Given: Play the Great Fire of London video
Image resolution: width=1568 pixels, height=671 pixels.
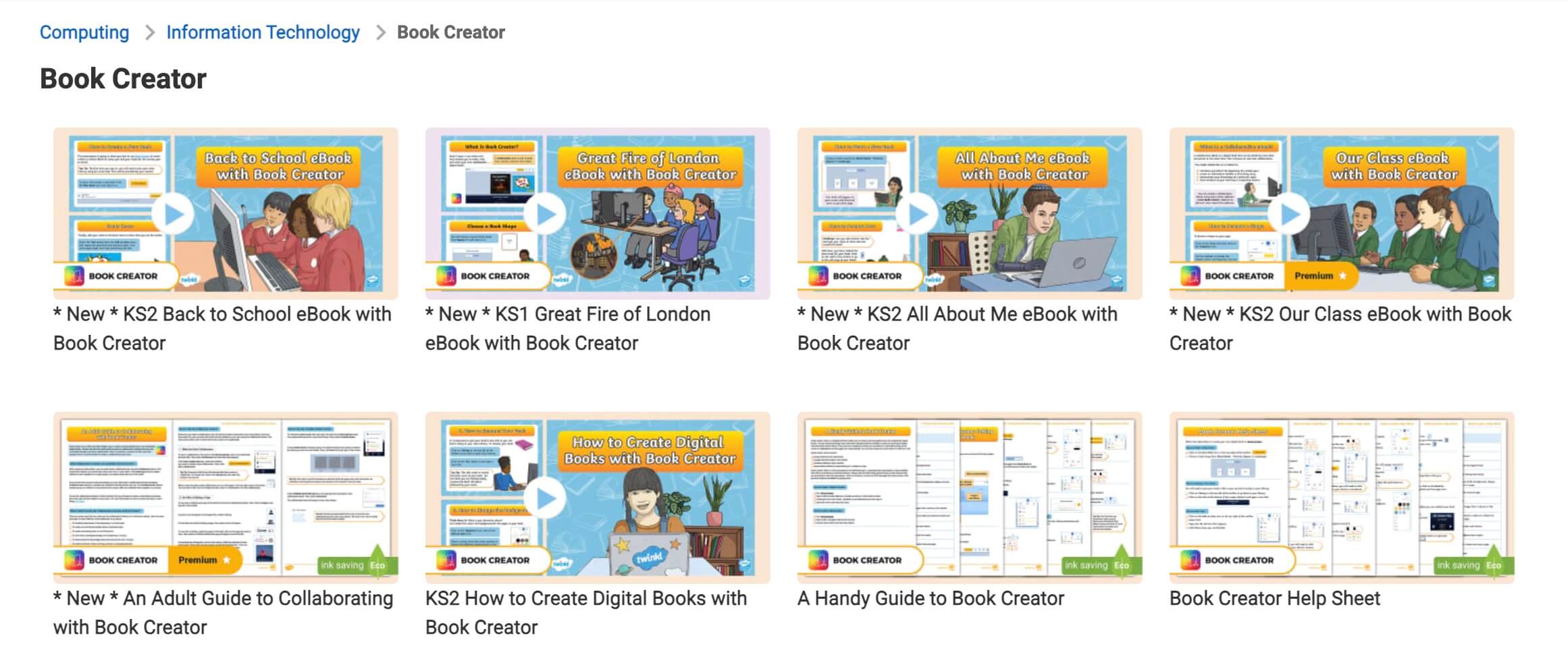Looking at the screenshot, I should pyautogui.click(x=545, y=214).
